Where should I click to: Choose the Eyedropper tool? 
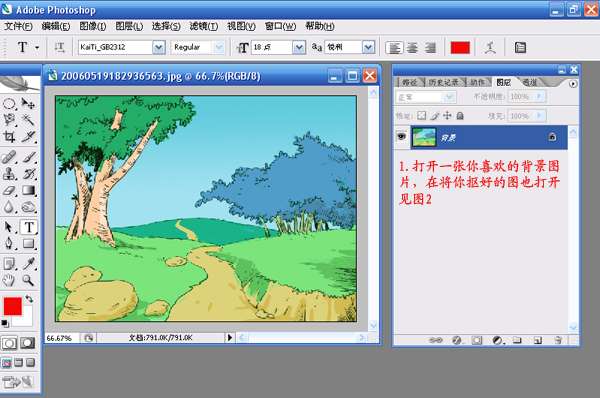pyautogui.click(x=28, y=264)
